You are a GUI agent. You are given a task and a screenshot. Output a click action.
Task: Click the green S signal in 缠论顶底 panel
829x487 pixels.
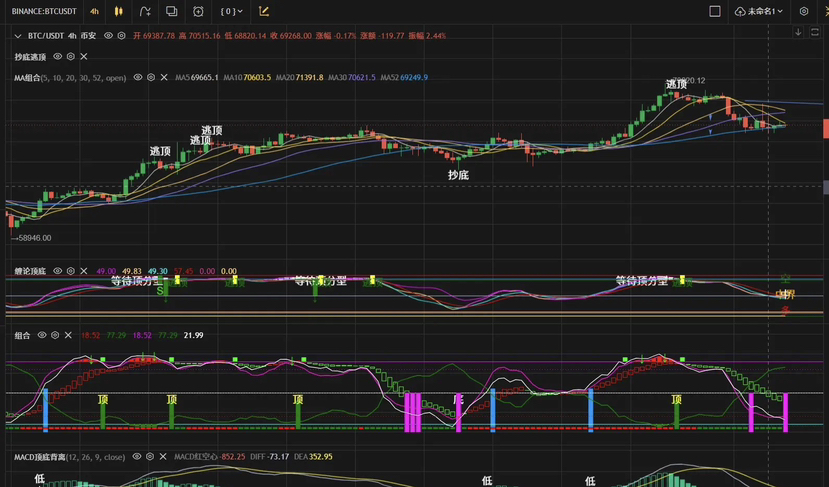click(x=160, y=290)
